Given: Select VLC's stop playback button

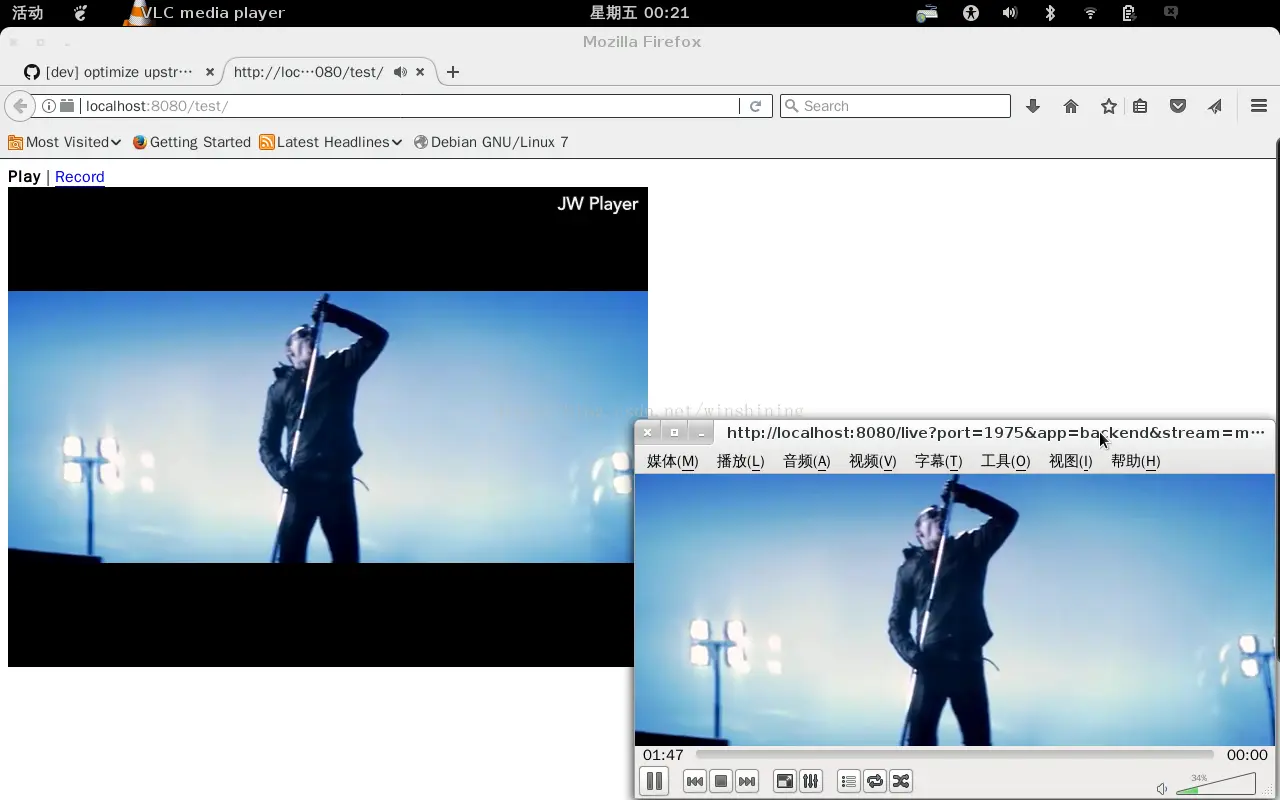Looking at the screenshot, I should coord(720,781).
